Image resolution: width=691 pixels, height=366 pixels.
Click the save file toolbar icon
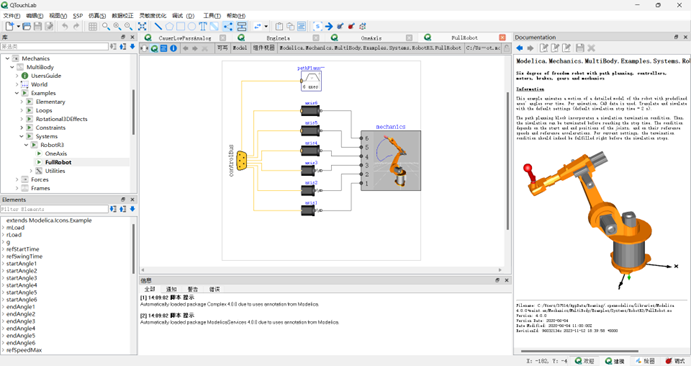point(38,26)
